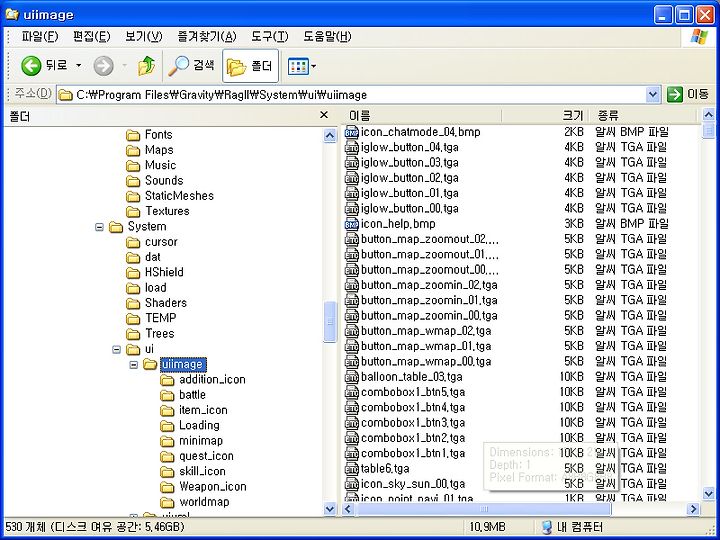Screen dimensions: 720x540
Task: Click folder tree vertical scrollbar thumb
Action: click(330, 321)
